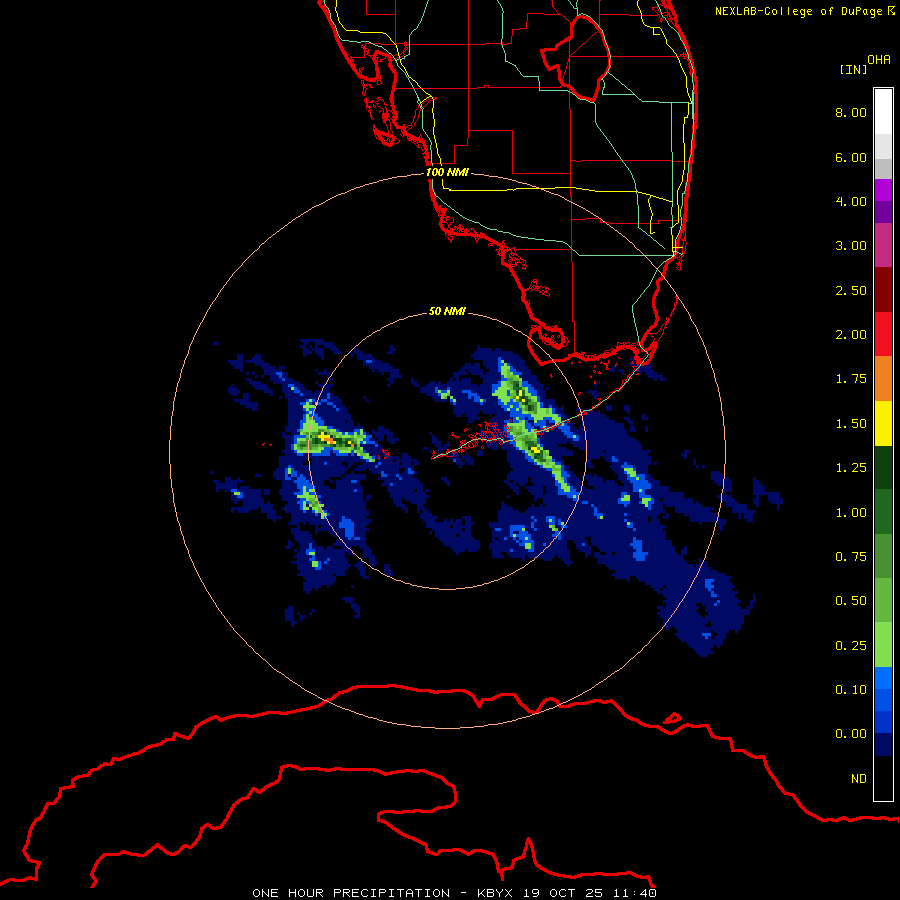Select the 0.10 legend value
The image size is (900, 900).
tap(851, 690)
